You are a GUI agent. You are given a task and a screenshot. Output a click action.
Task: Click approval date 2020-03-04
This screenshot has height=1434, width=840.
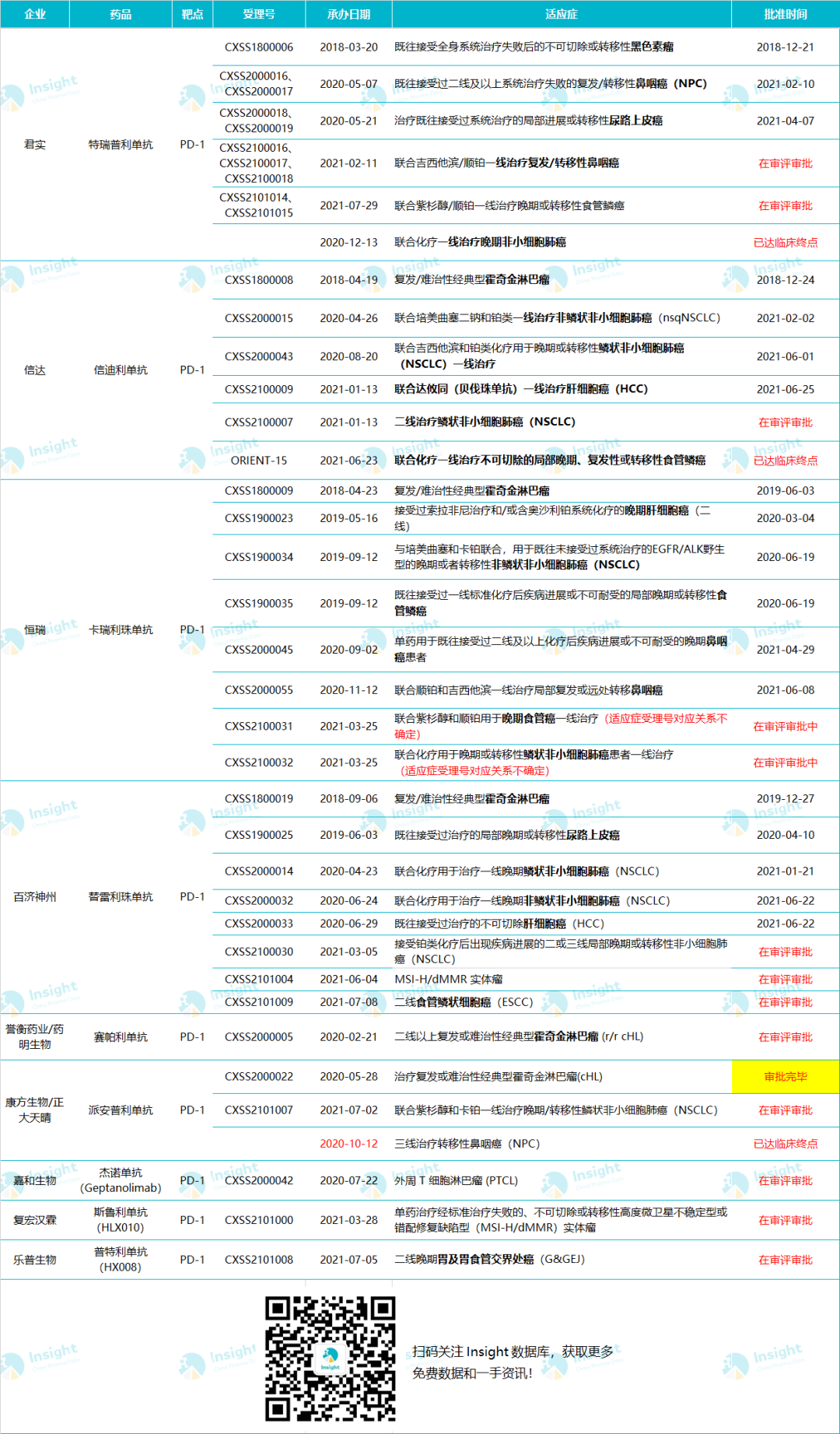[786, 518]
